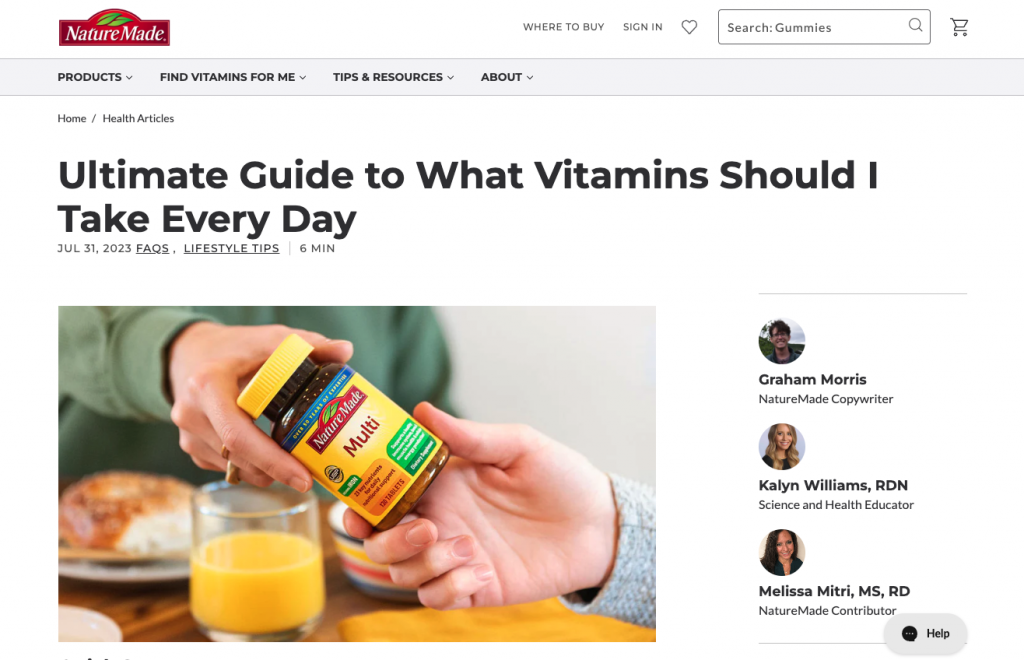
Task: Expand the Products dropdown menu
Action: pyautogui.click(x=95, y=77)
